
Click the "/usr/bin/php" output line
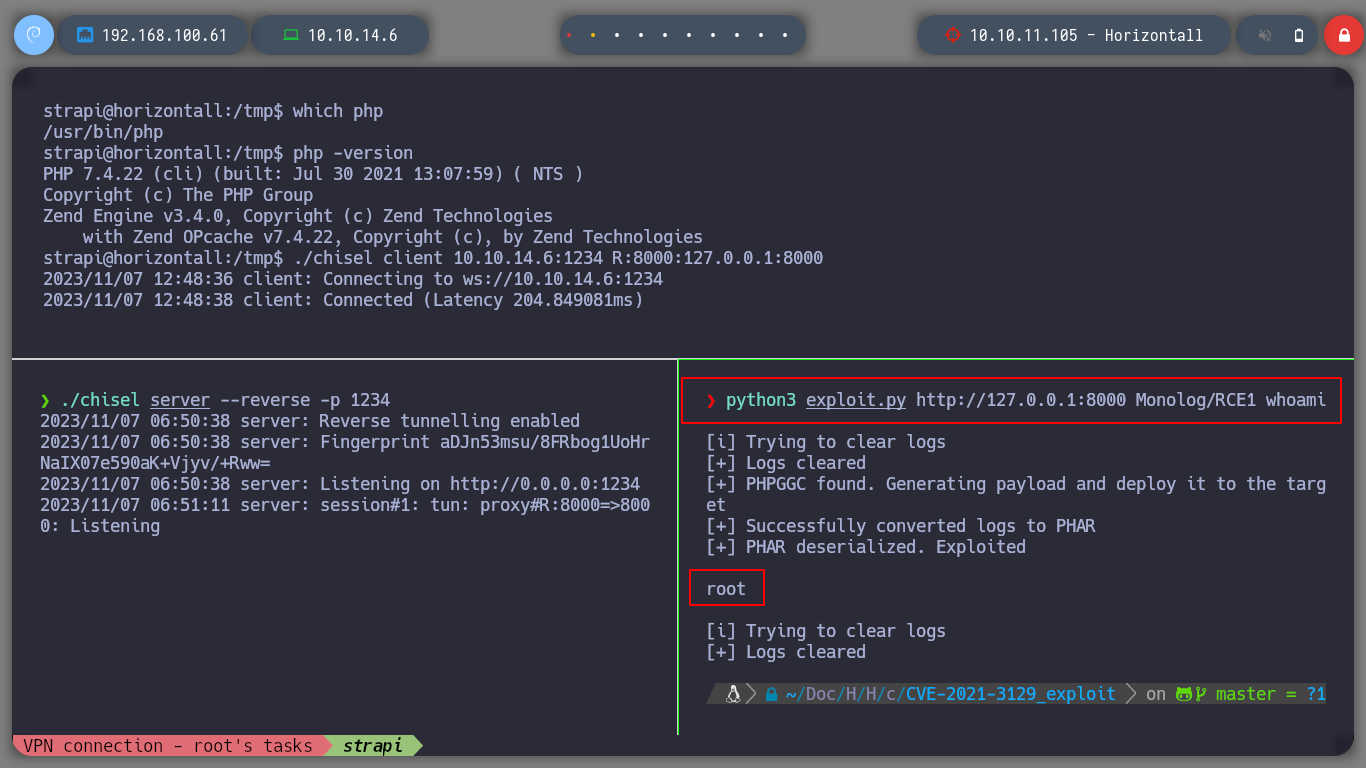pyautogui.click(x=103, y=132)
